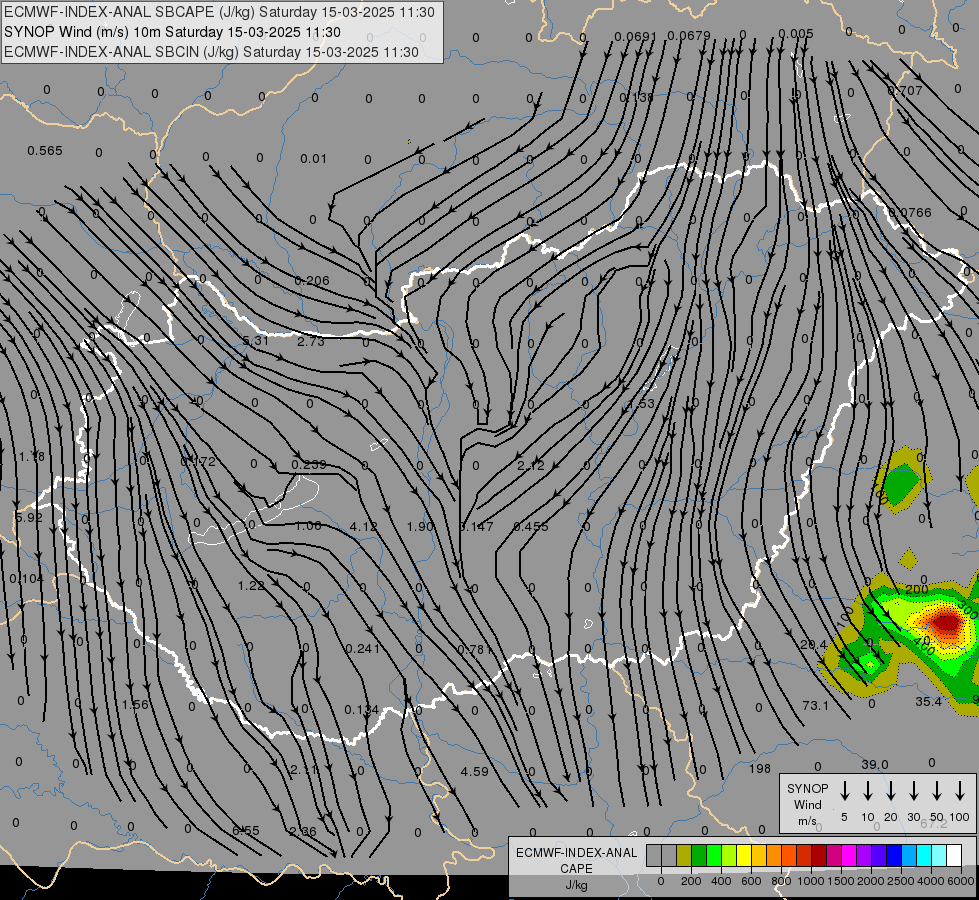979x900 pixels.
Task: Pick the white swatch at the legend's end
Action: pyautogui.click(x=954, y=856)
